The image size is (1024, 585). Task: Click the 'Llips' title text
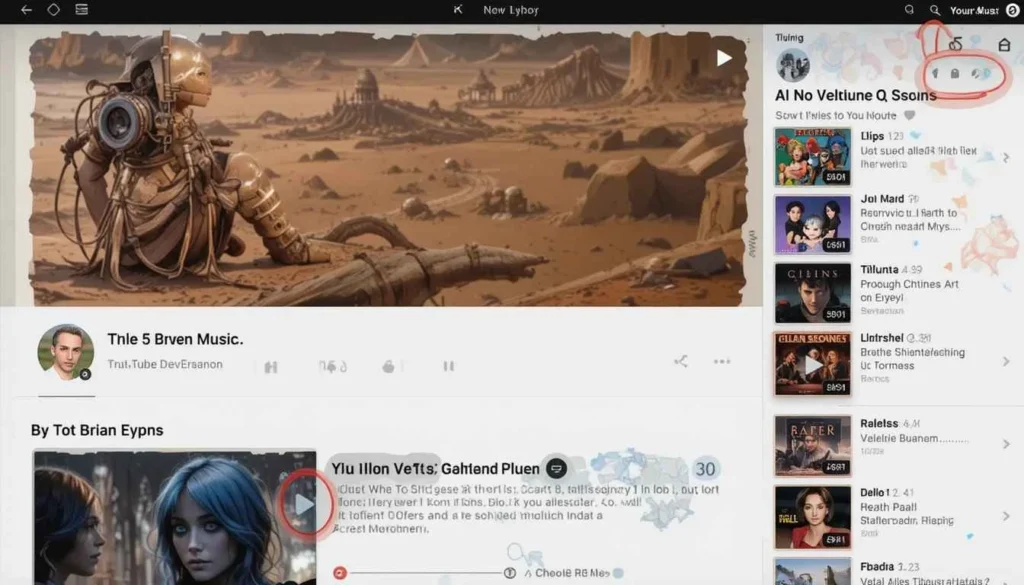(872, 136)
